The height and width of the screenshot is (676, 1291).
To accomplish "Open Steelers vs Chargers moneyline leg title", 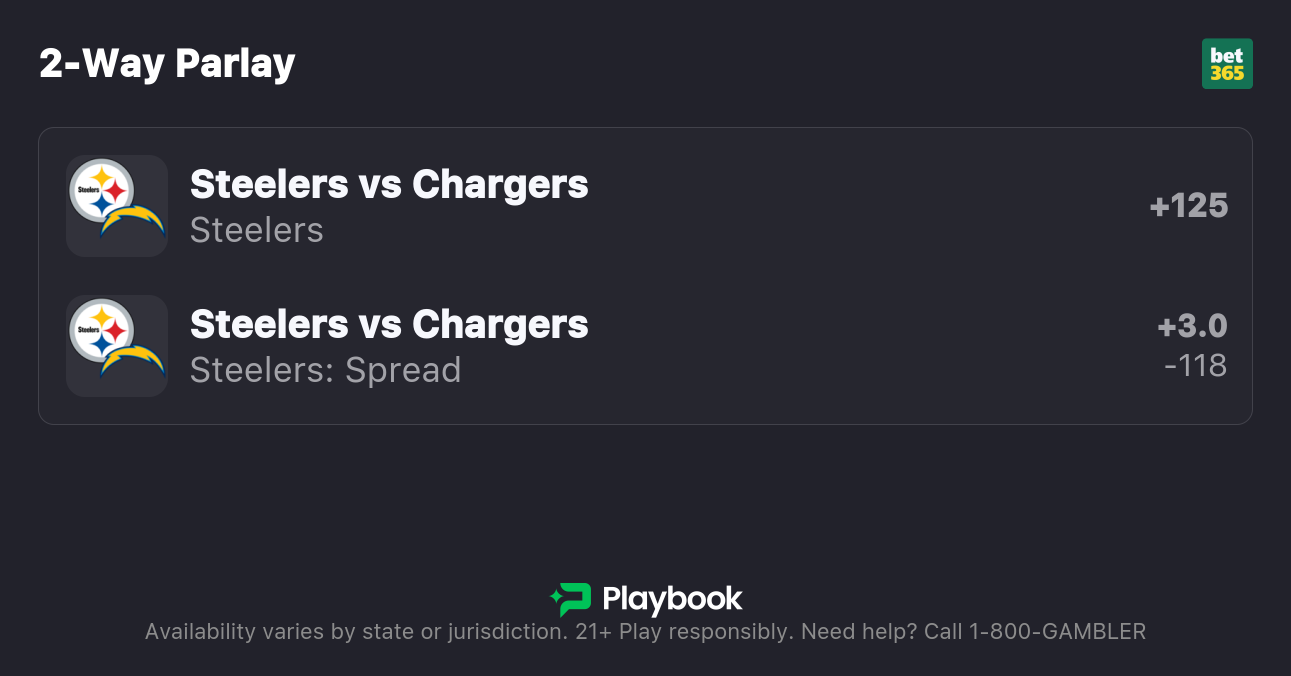I will point(389,185).
